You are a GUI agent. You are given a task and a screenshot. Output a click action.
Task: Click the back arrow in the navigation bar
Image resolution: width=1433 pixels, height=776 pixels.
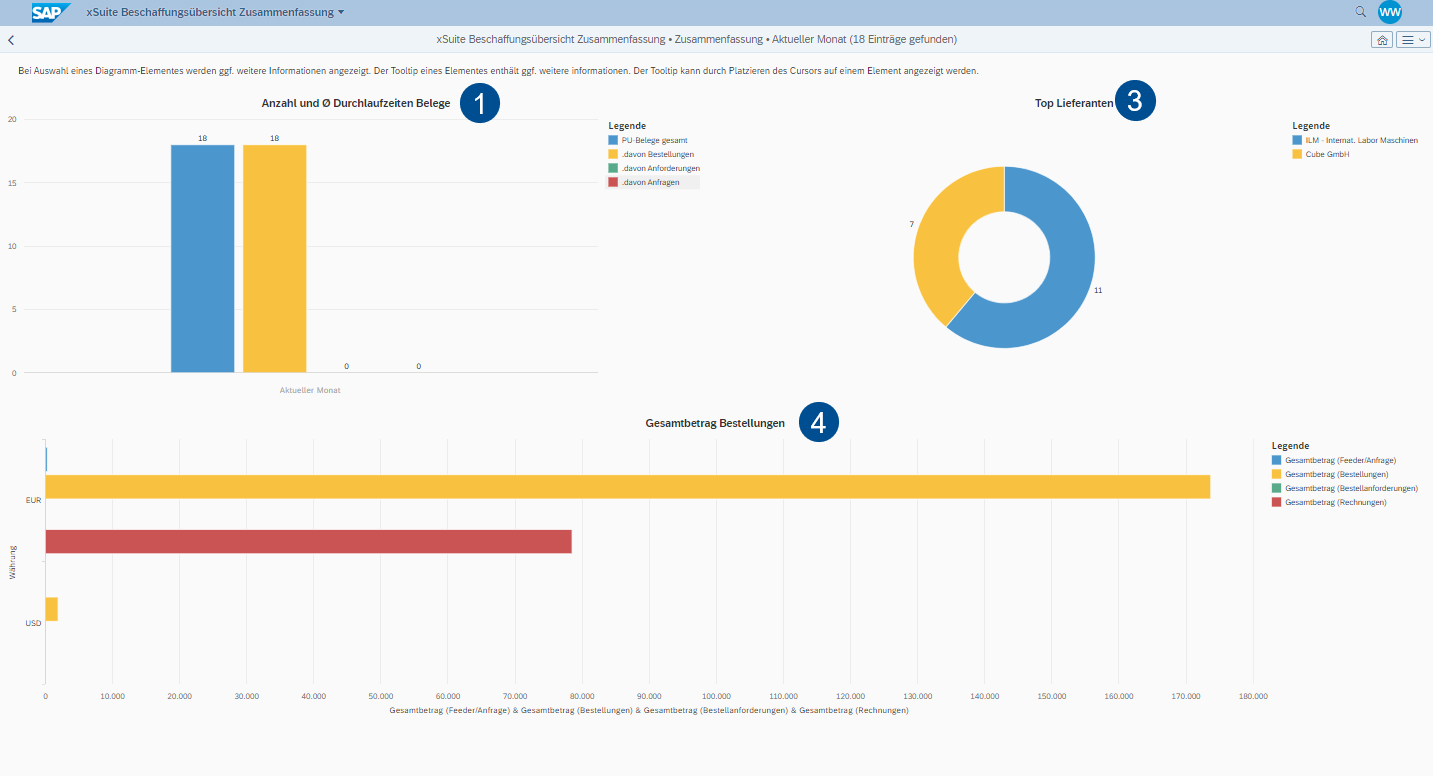pos(10,39)
